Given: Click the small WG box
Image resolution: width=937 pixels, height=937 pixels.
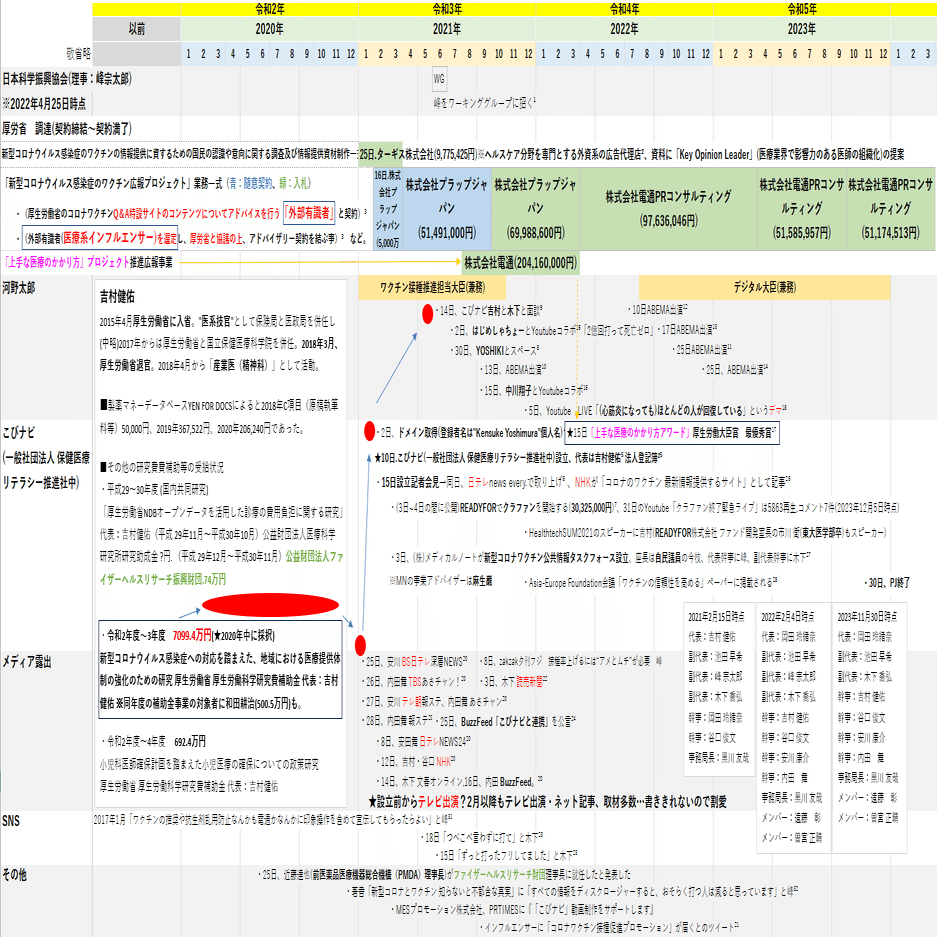Looking at the screenshot, I should tap(439, 78).
